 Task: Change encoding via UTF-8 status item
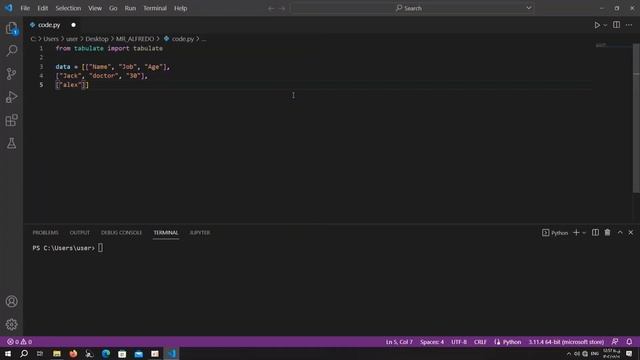(459, 342)
